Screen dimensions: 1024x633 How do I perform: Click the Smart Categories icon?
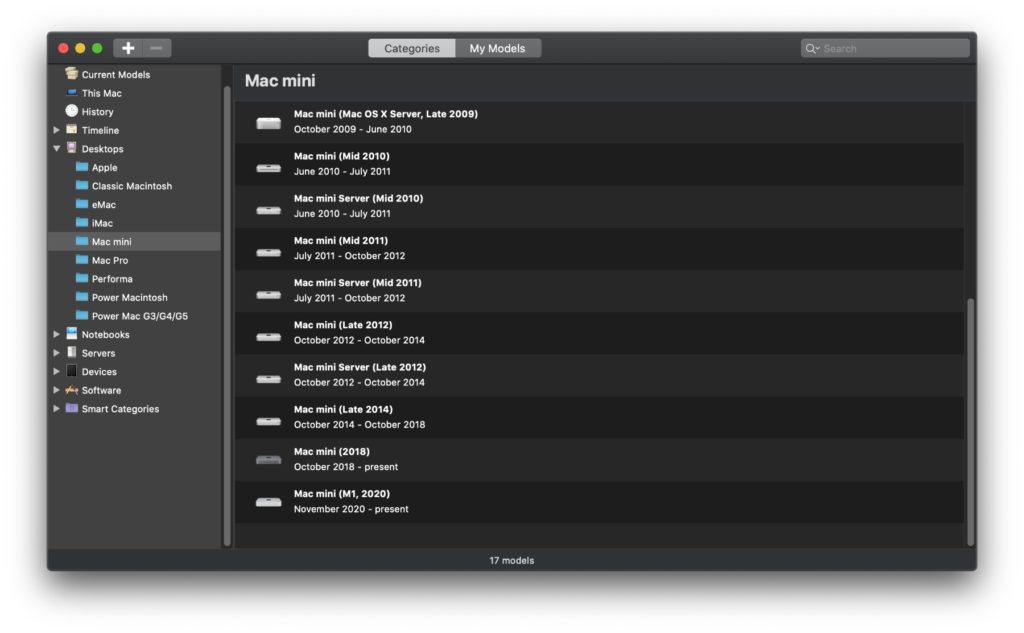click(x=71, y=408)
